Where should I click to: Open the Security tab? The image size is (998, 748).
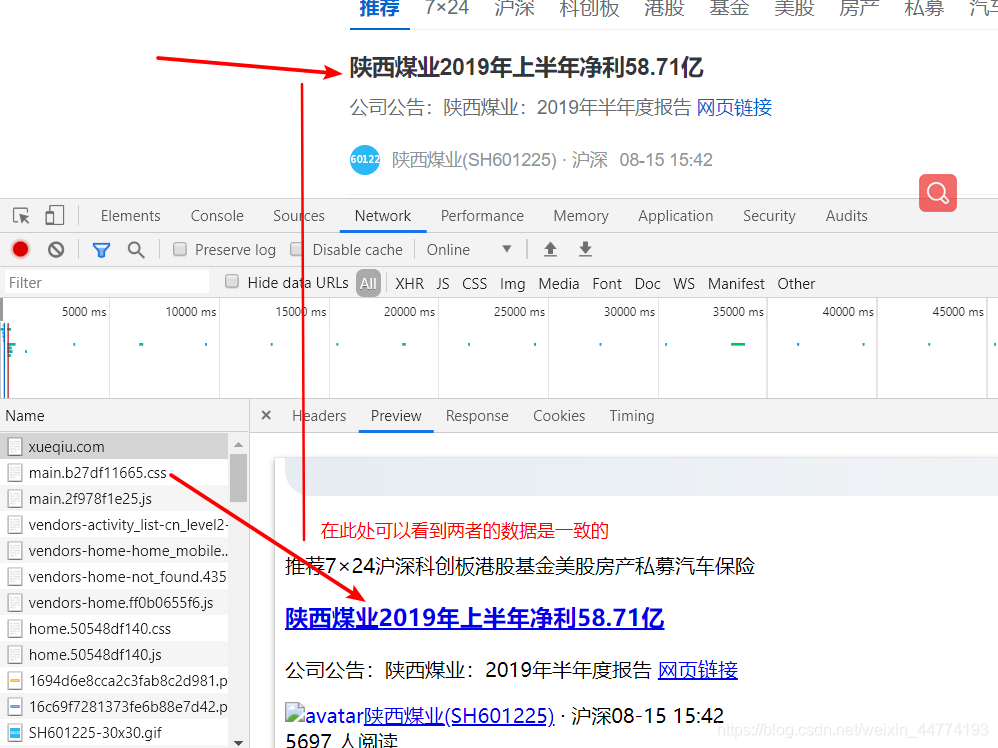click(x=769, y=216)
